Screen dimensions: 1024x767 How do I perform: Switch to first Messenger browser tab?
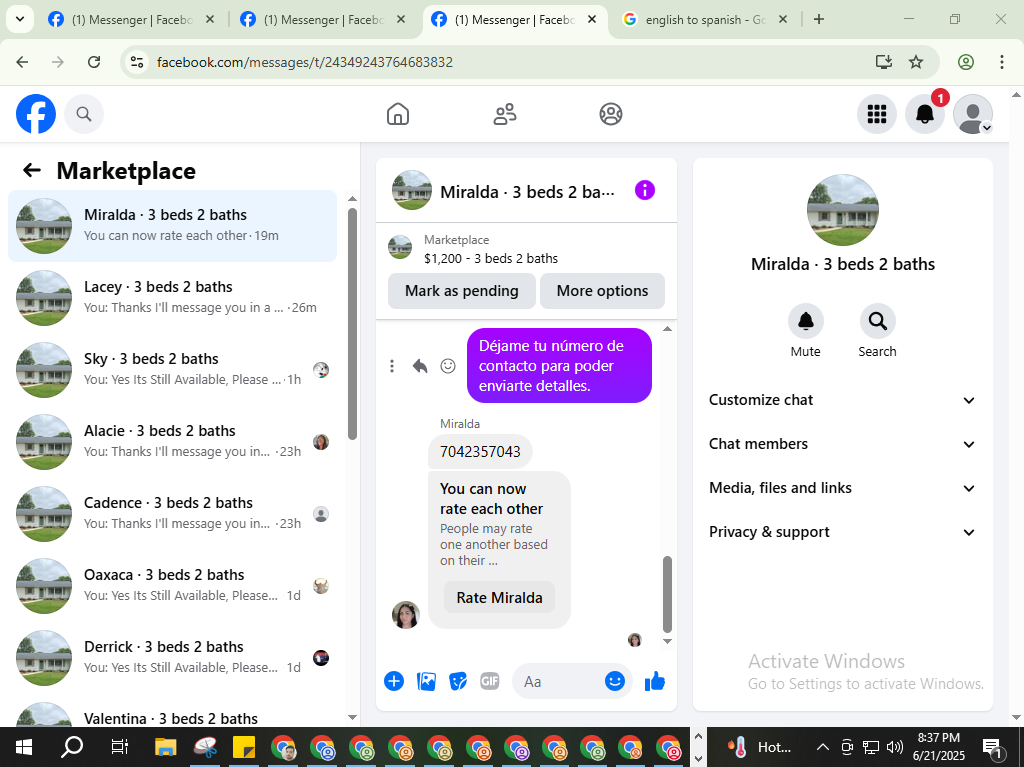coord(131,20)
